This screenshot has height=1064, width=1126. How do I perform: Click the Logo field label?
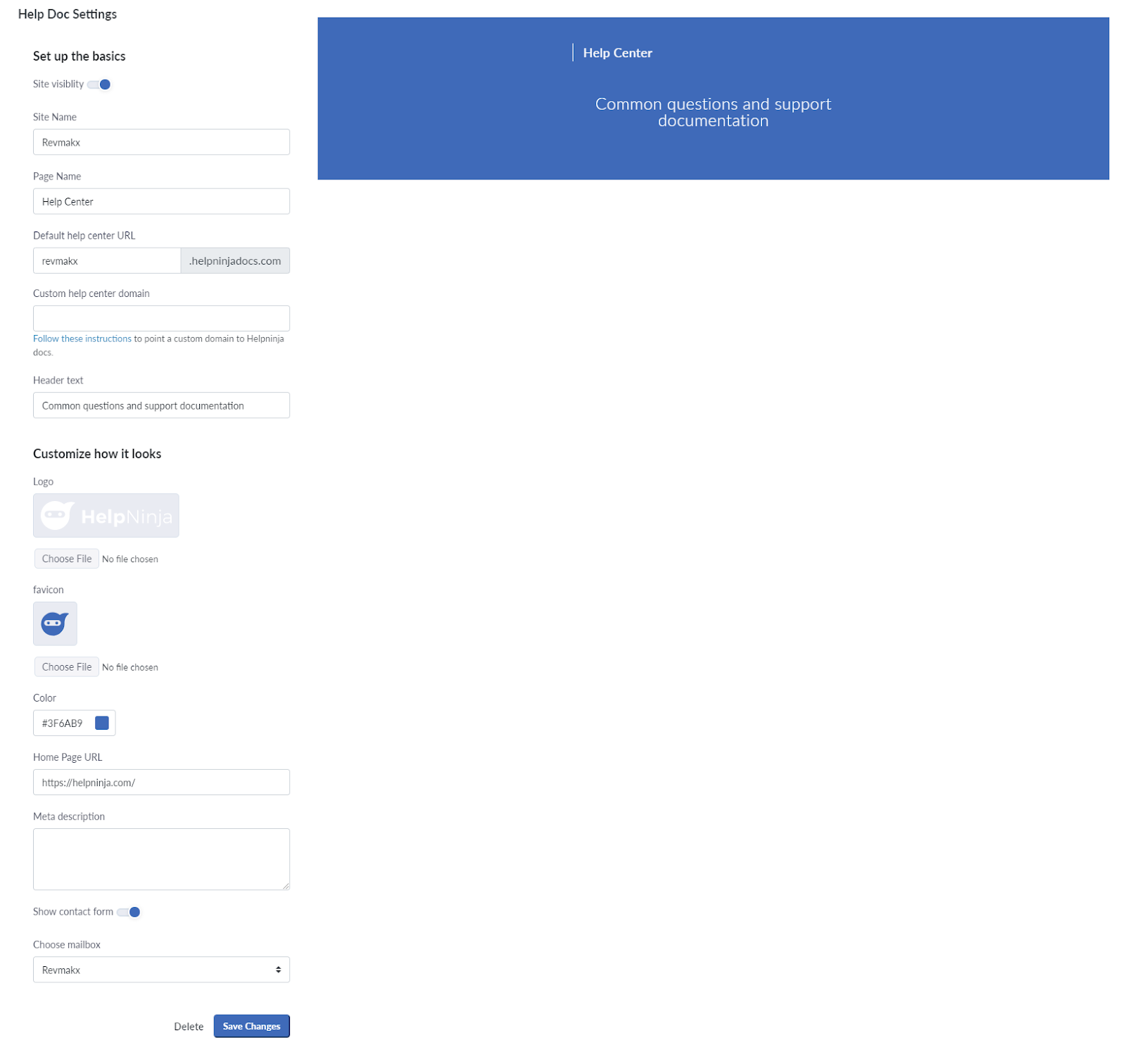[x=43, y=482]
